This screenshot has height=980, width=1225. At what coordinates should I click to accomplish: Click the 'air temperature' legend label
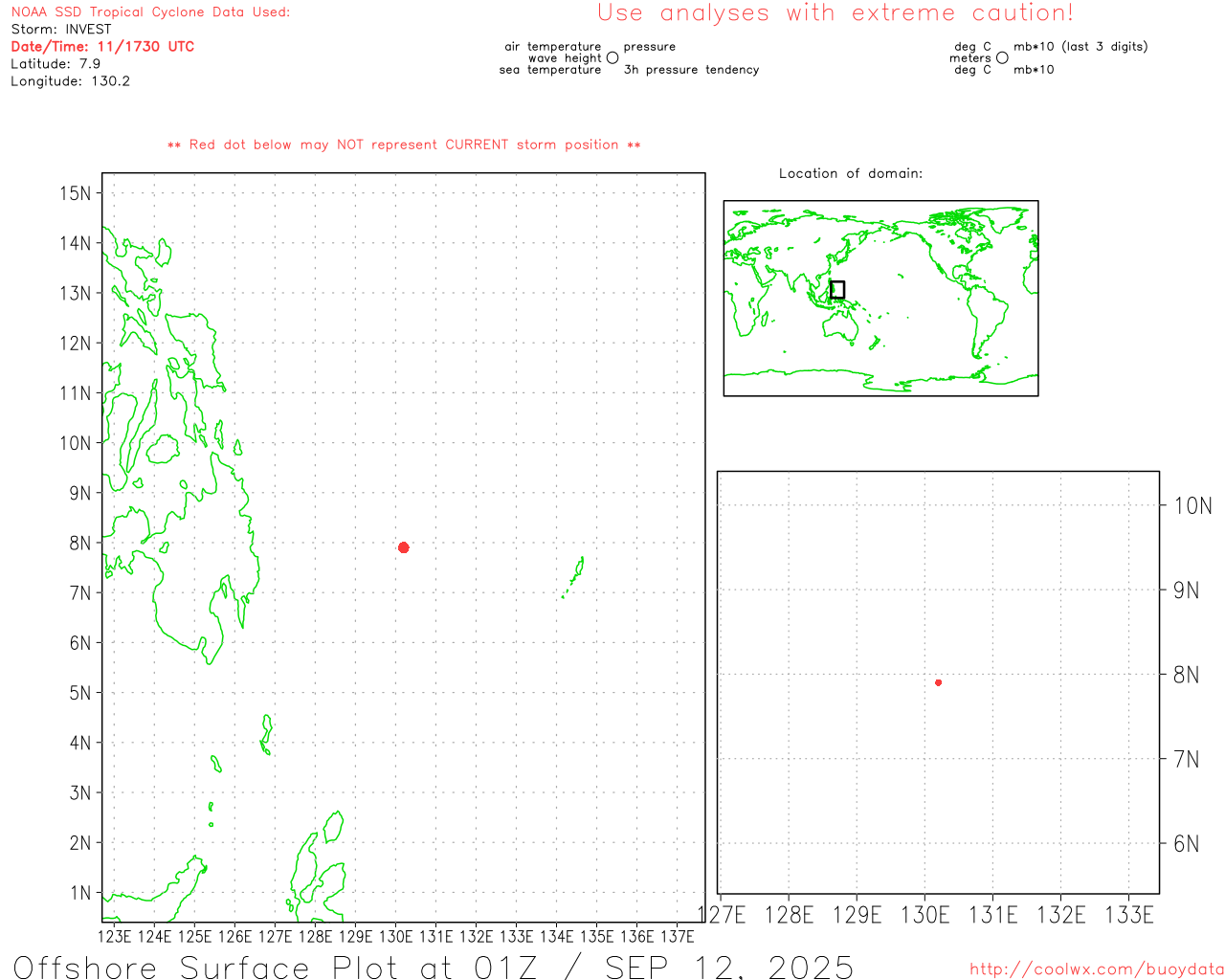coord(553,47)
